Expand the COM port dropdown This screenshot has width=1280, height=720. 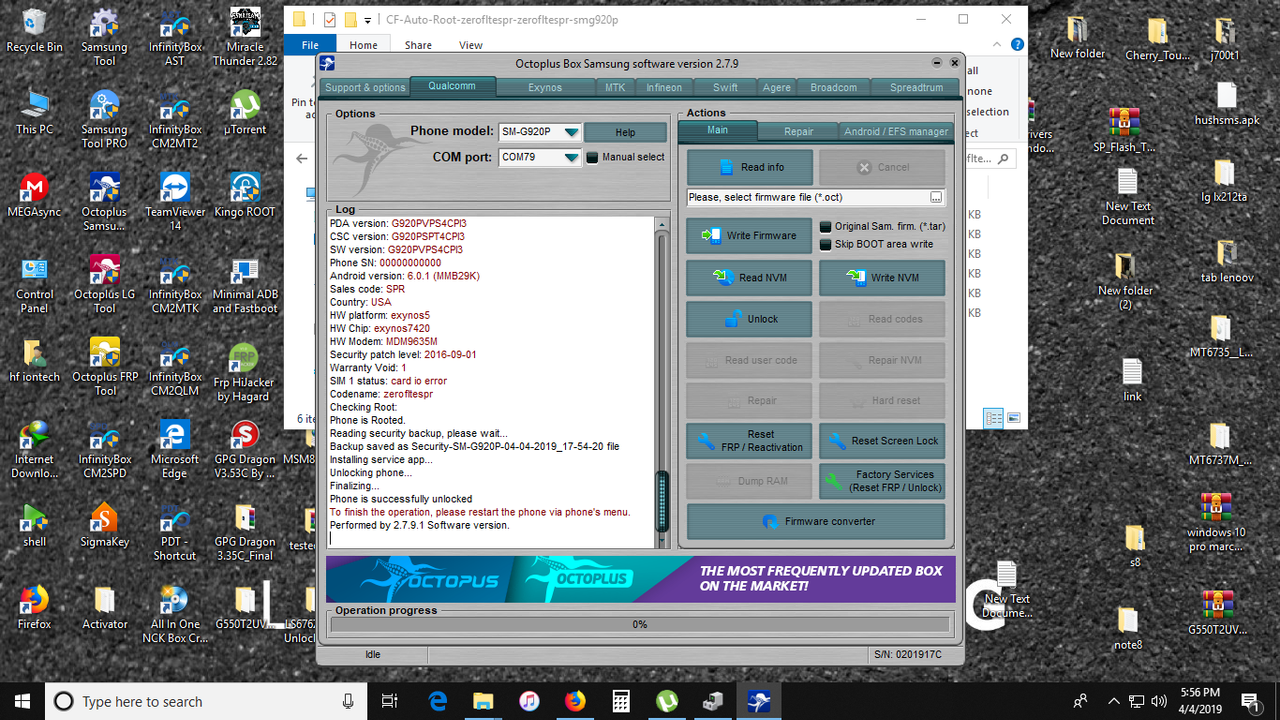570,157
